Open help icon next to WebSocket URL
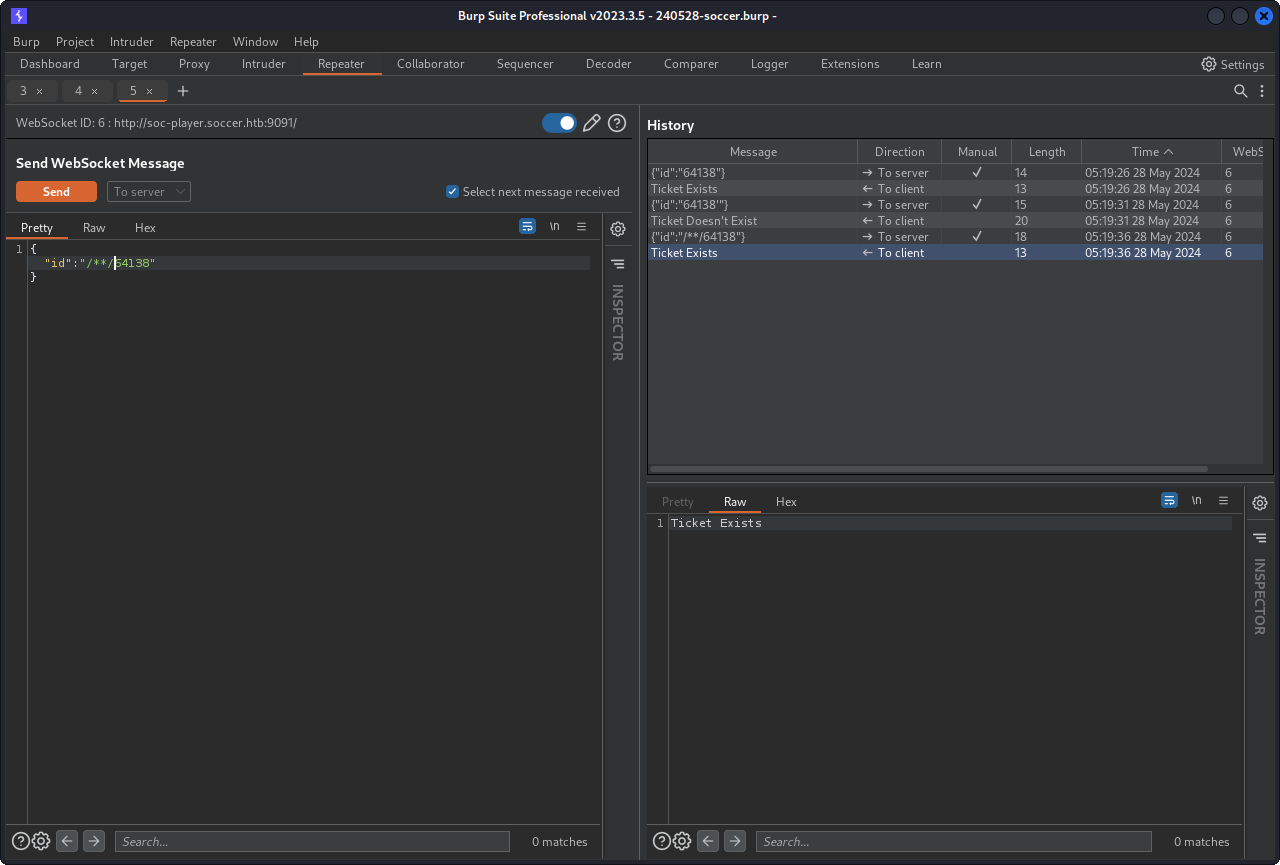 pos(617,123)
